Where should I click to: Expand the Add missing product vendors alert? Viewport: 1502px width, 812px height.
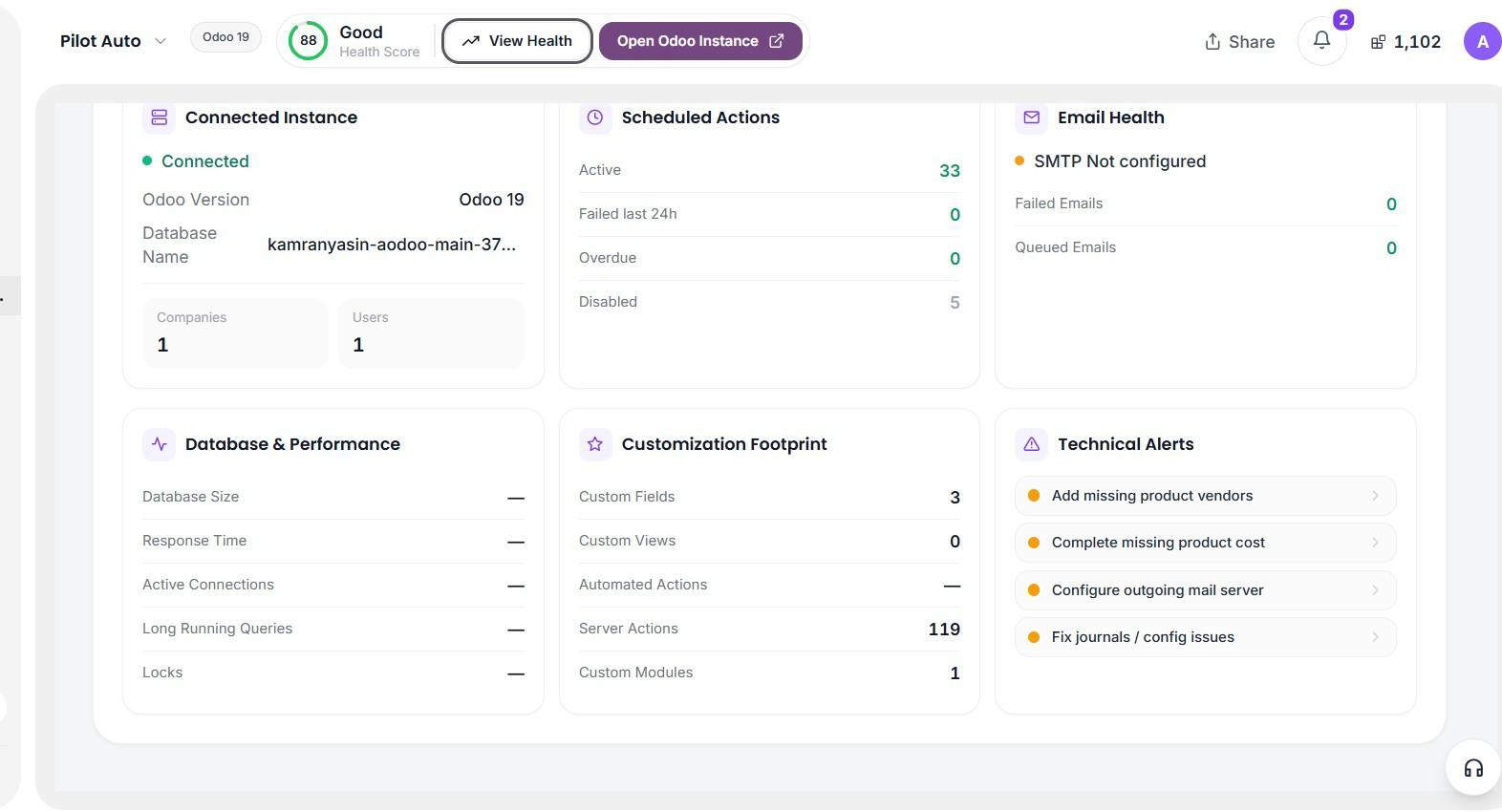1205,496
